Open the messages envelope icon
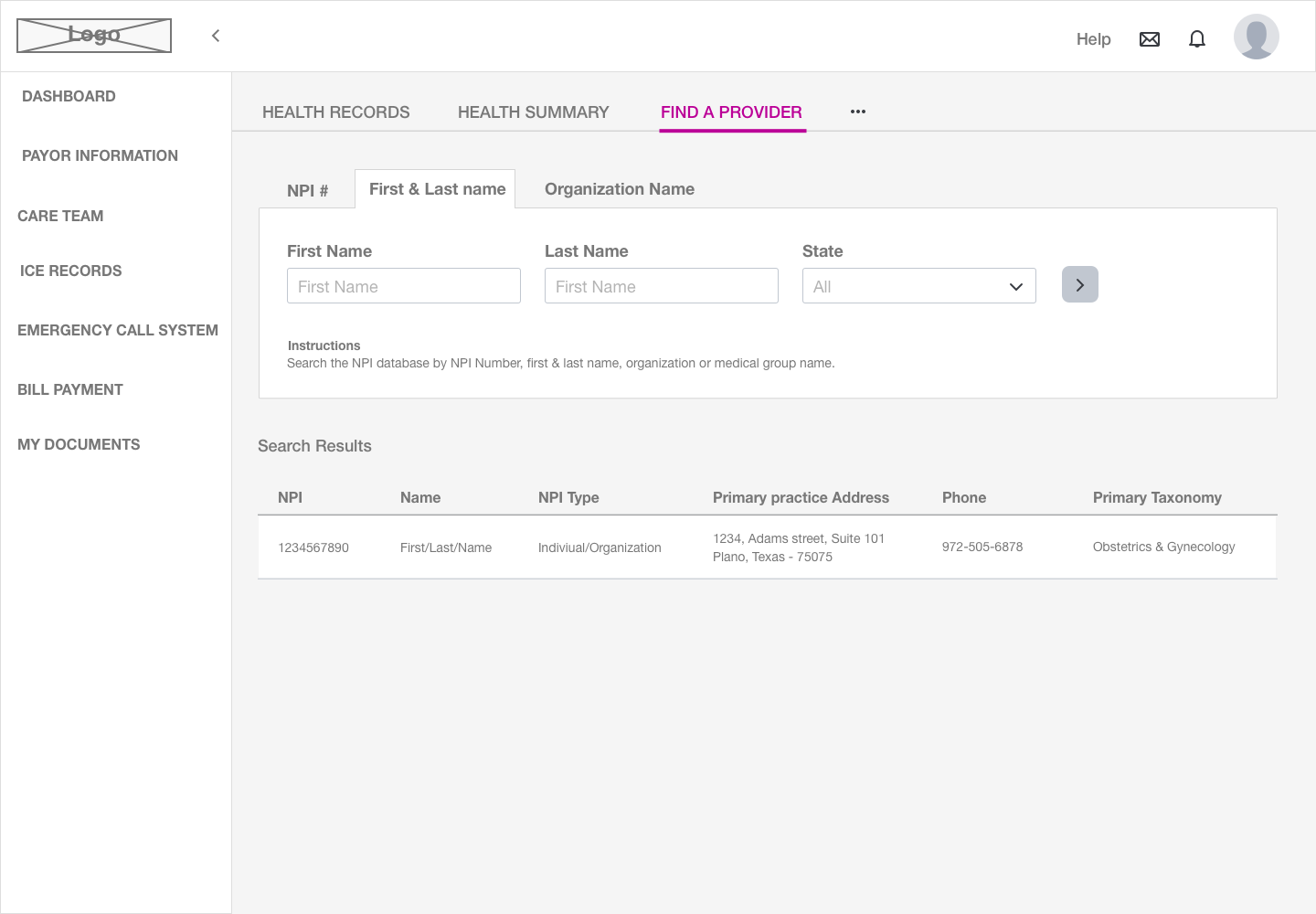The width and height of the screenshot is (1316, 914). coord(1149,38)
